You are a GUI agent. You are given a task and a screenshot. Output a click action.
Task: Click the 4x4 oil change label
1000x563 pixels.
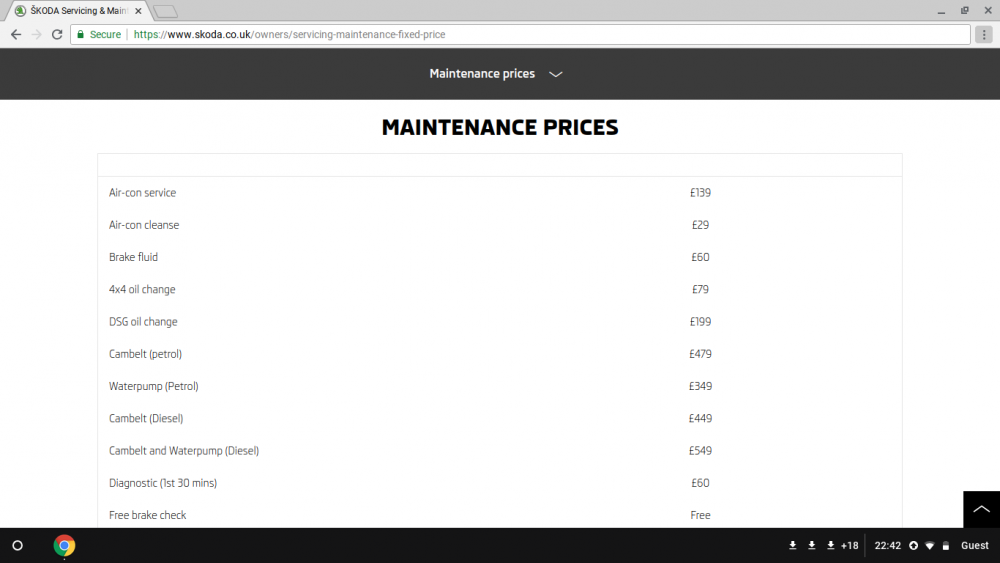coord(142,289)
